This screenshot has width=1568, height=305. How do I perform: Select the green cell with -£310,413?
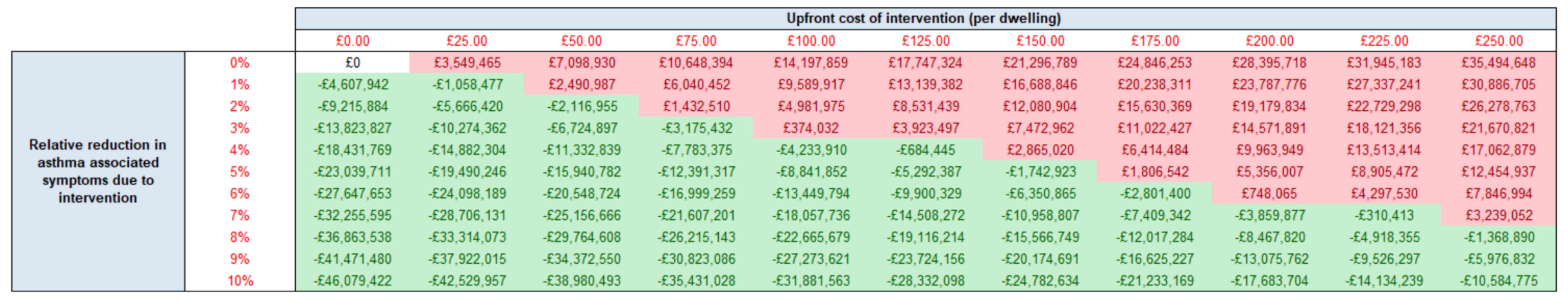coord(1384,216)
